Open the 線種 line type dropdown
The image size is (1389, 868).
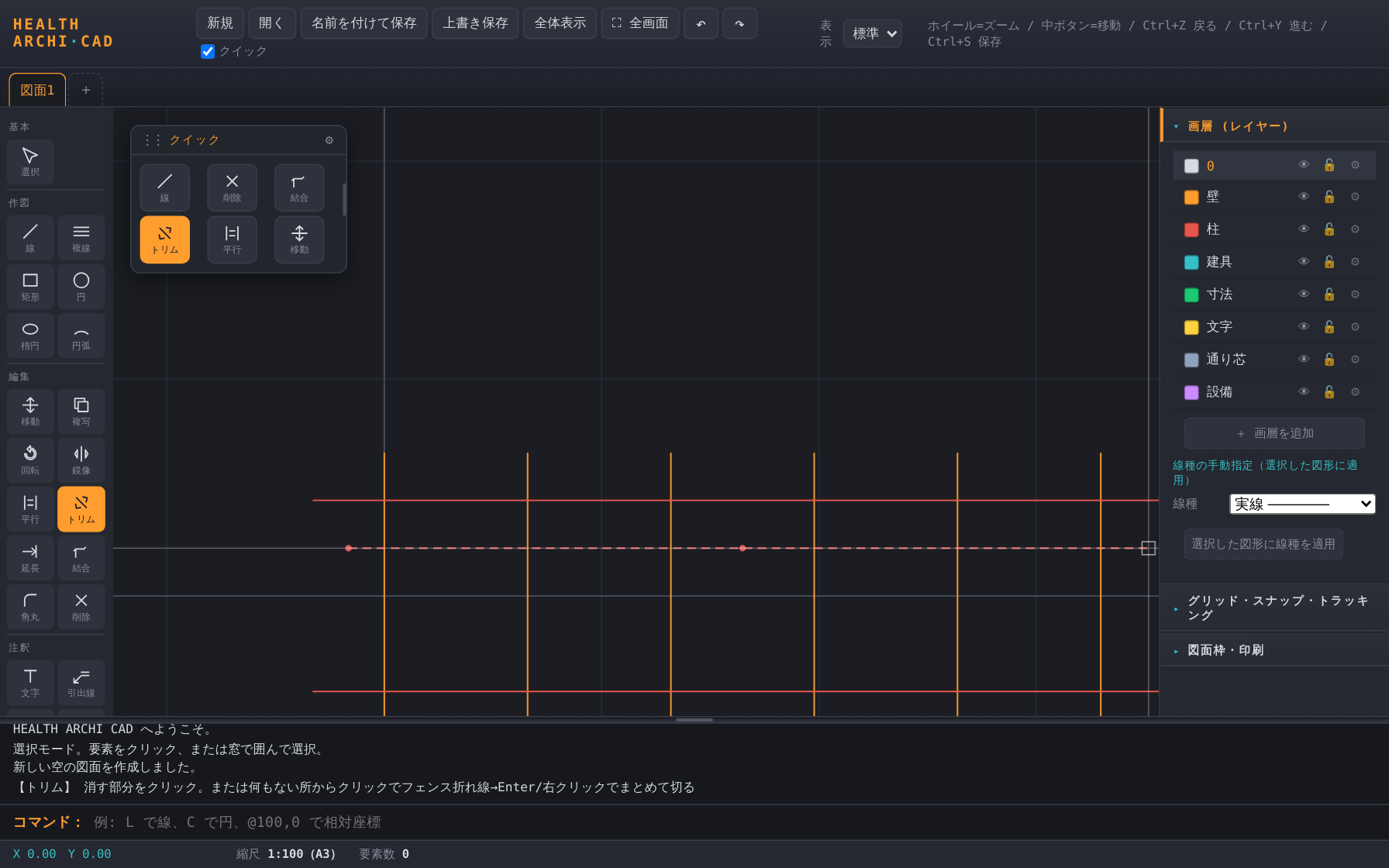(x=1302, y=504)
